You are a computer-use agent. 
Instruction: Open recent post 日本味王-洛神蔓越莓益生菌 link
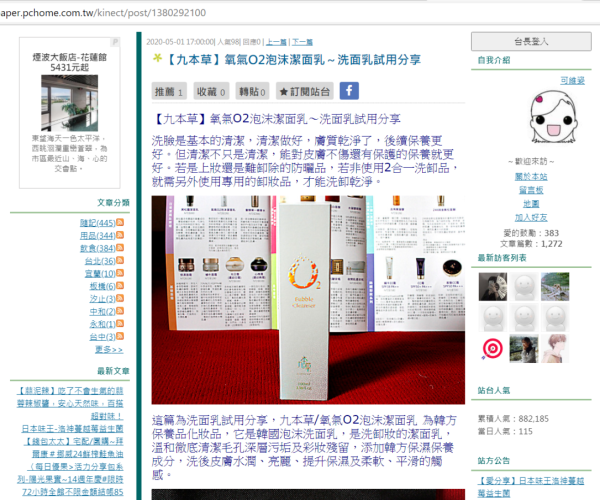pos(72,428)
